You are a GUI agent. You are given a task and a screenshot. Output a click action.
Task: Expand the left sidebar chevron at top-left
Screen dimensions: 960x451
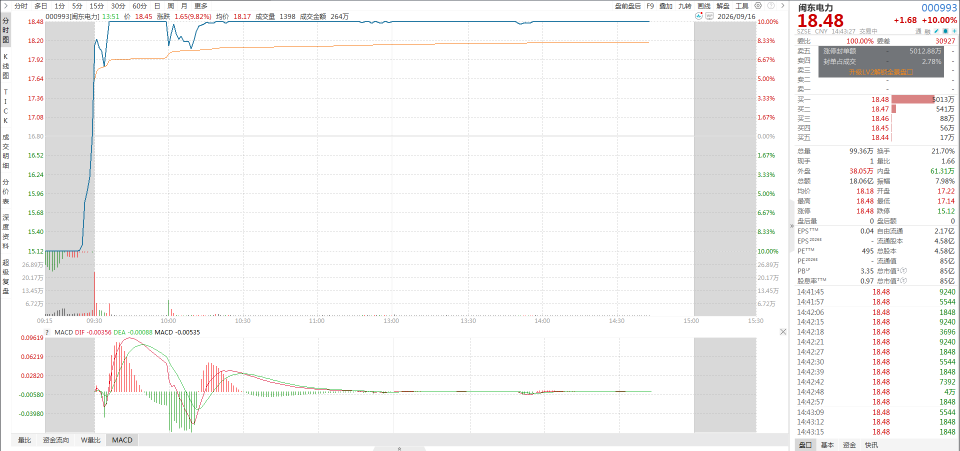(x=4, y=6)
